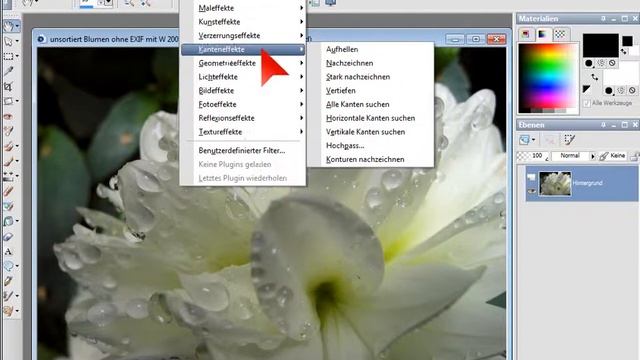Click background style button in Materialien

coord(609,90)
